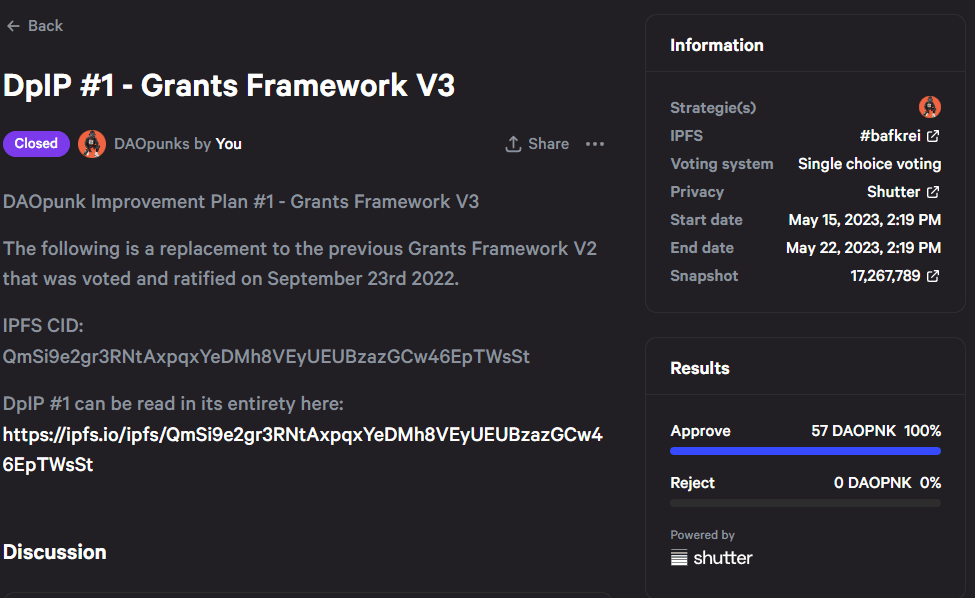Click the Back arrow icon
The image size is (975, 598).
pyautogui.click(x=13, y=26)
